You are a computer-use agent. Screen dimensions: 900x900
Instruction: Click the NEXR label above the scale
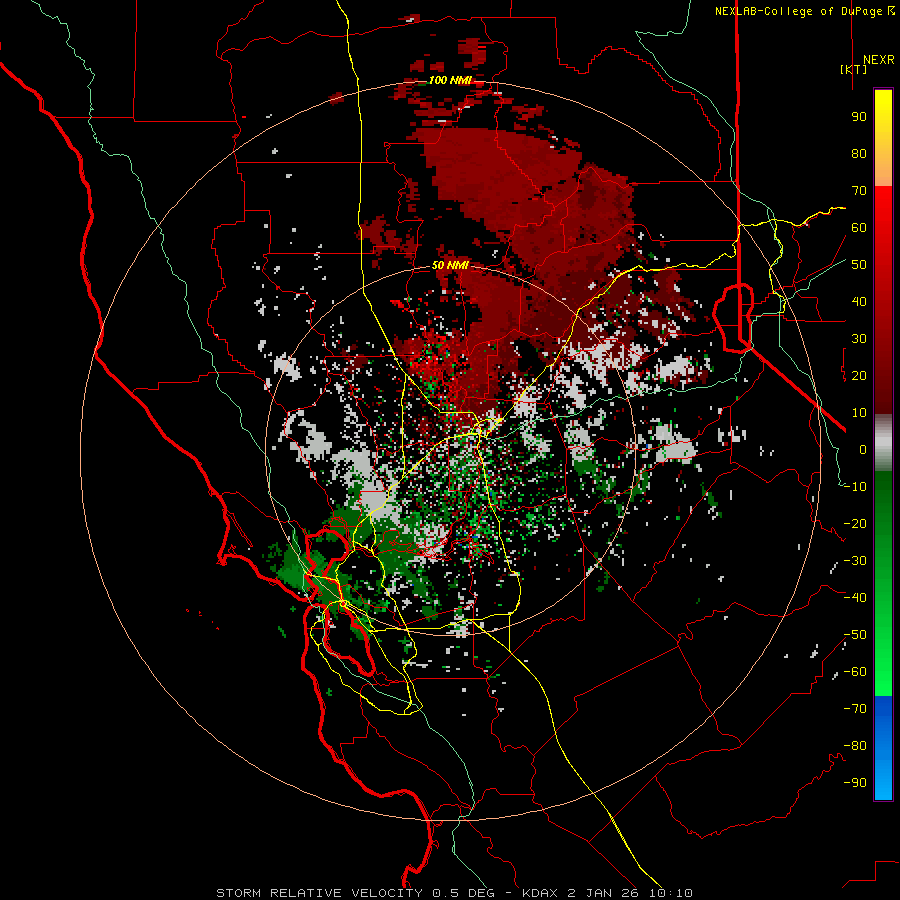click(x=878, y=60)
